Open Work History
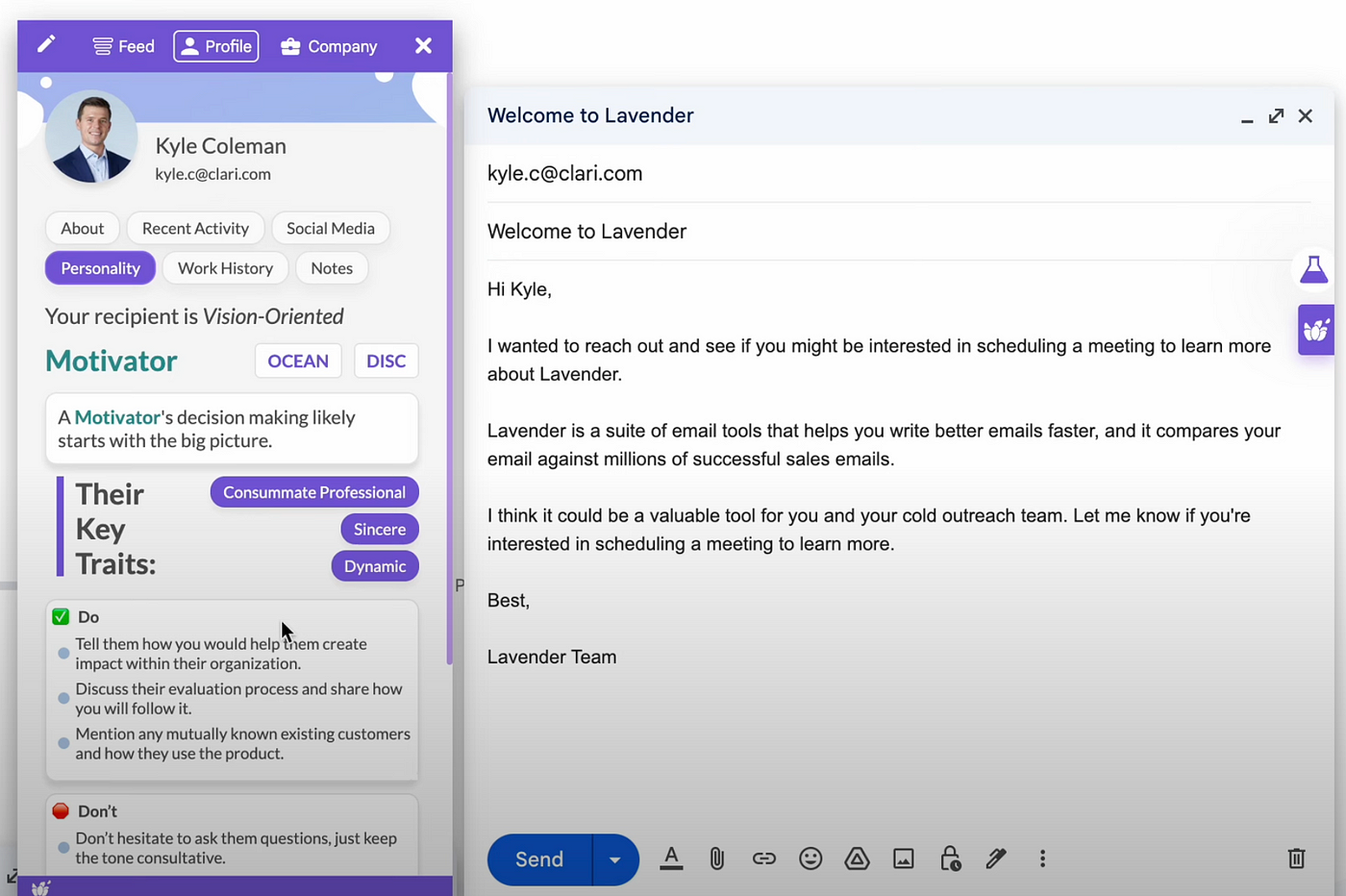1346x896 pixels. pos(225,268)
